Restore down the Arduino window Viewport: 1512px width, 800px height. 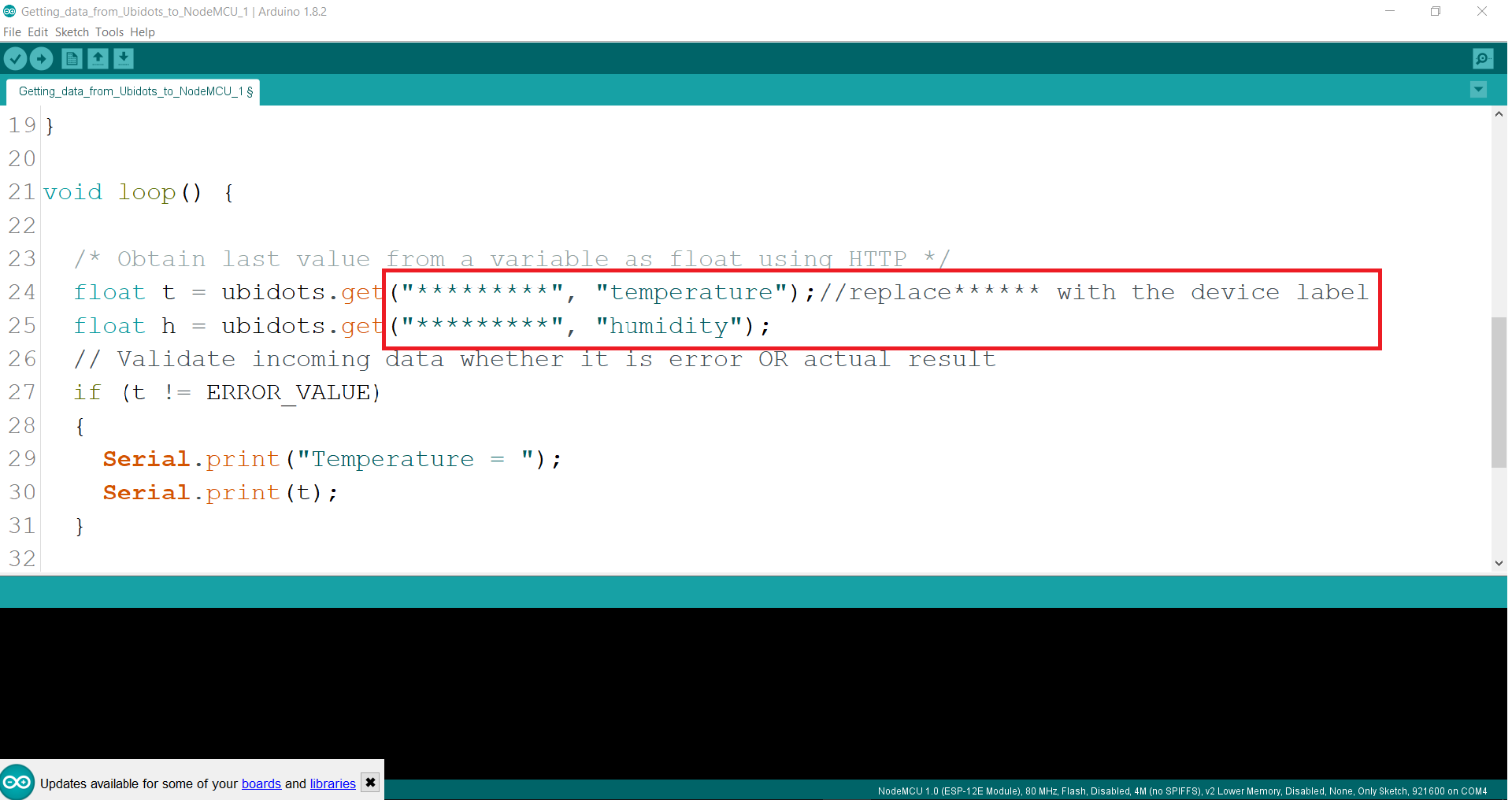point(1436,11)
